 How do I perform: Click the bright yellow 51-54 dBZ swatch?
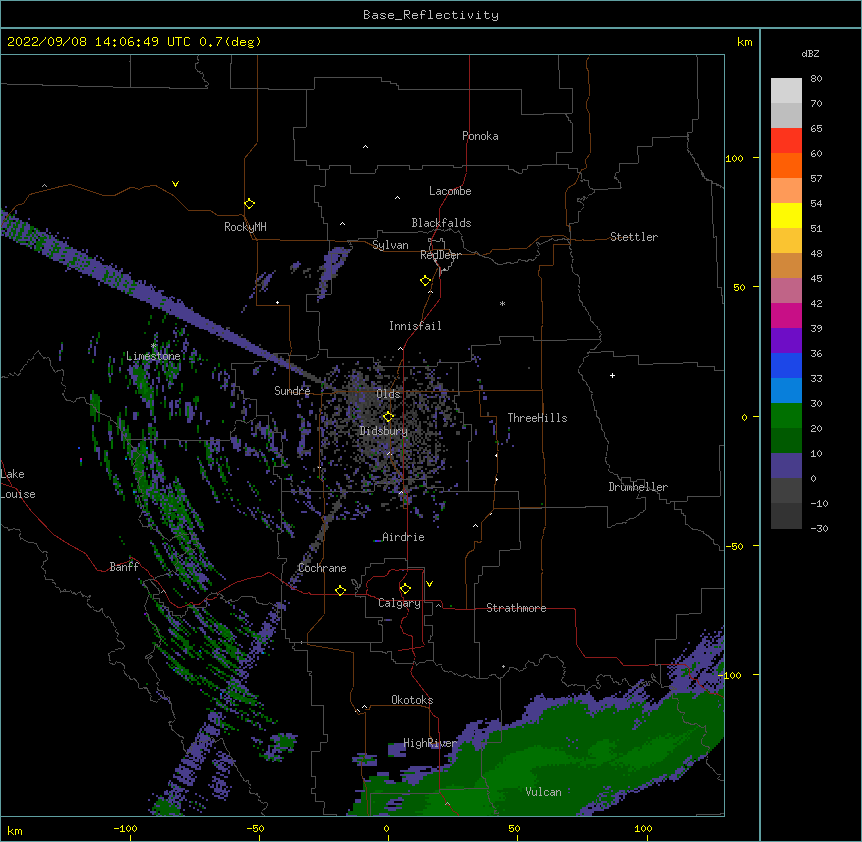click(x=786, y=215)
